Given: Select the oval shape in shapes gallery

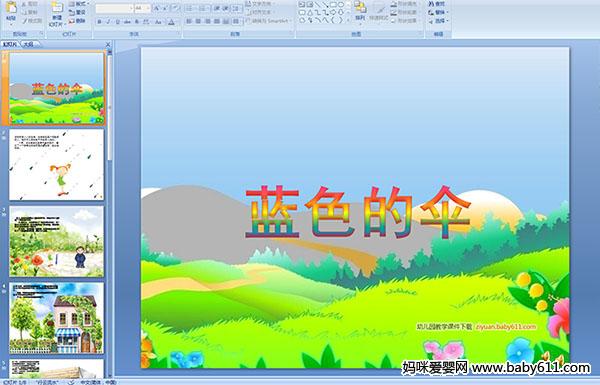Looking at the screenshot, I should (x=341, y=5).
